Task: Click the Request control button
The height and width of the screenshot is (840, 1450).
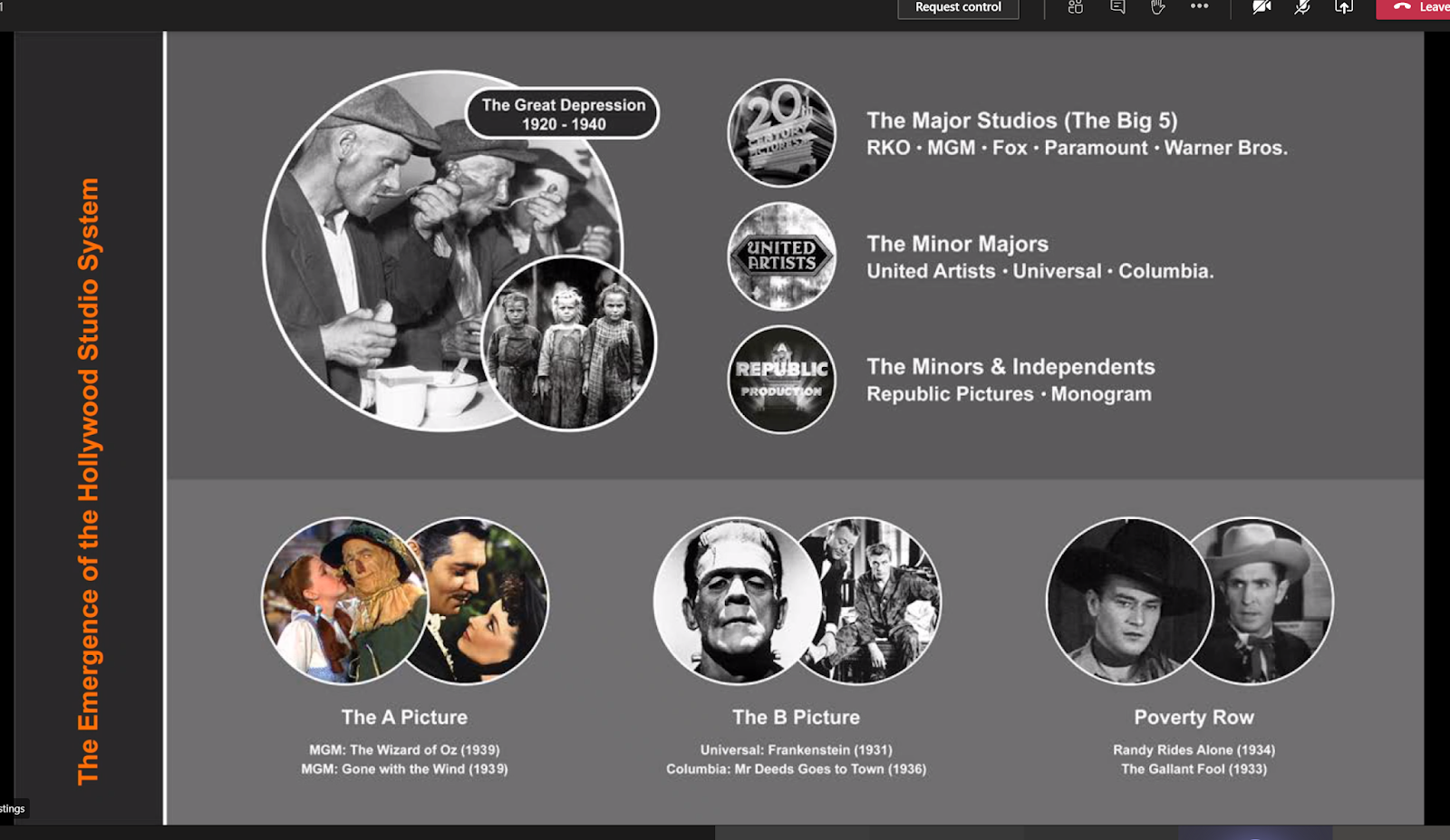Action: click(x=958, y=7)
